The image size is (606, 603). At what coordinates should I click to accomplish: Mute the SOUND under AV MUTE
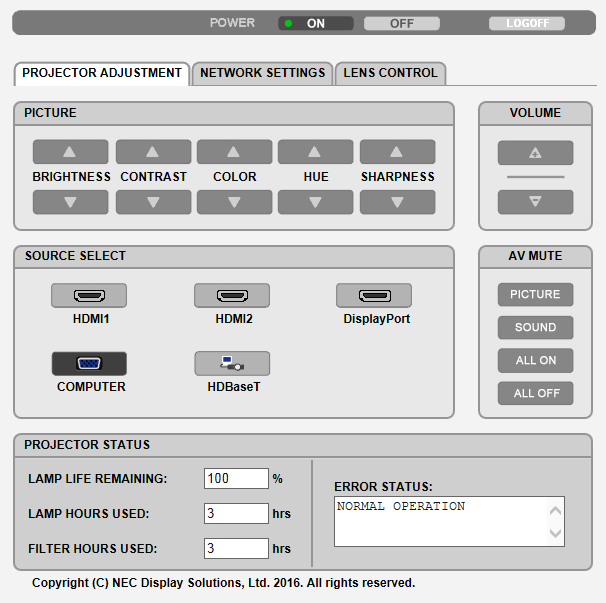coord(535,327)
